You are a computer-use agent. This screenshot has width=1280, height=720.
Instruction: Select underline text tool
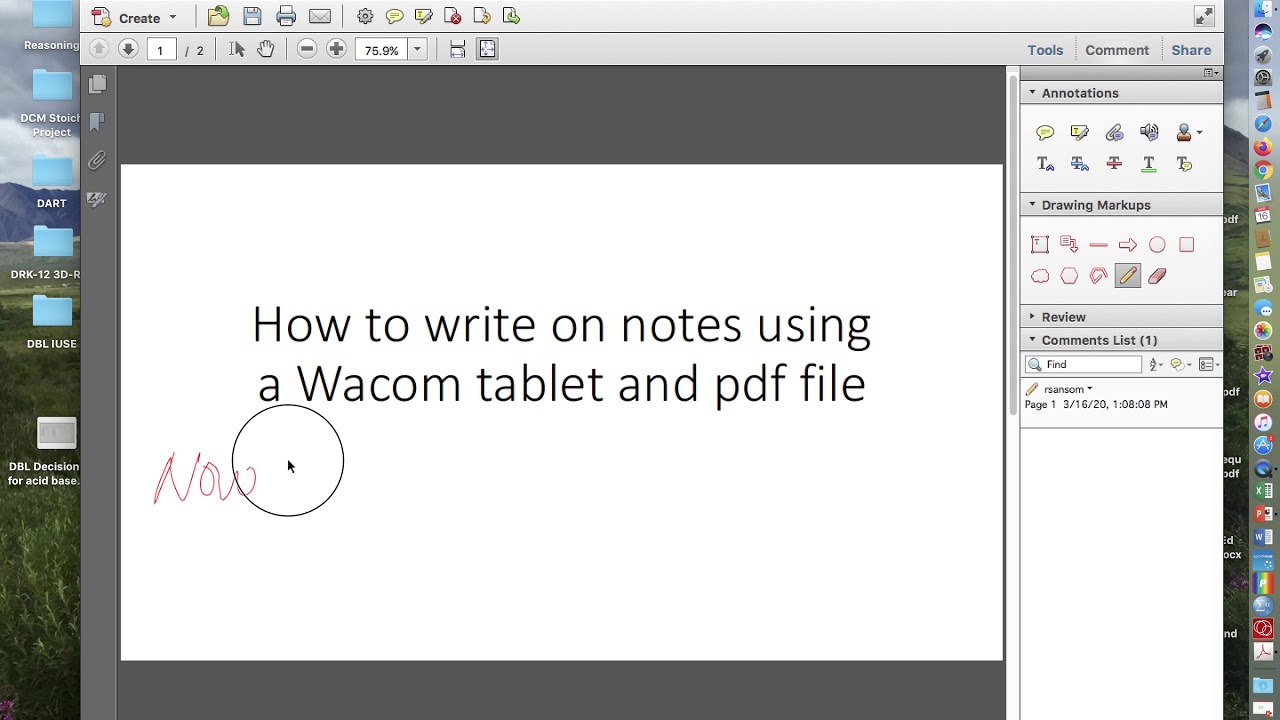[1149, 163]
